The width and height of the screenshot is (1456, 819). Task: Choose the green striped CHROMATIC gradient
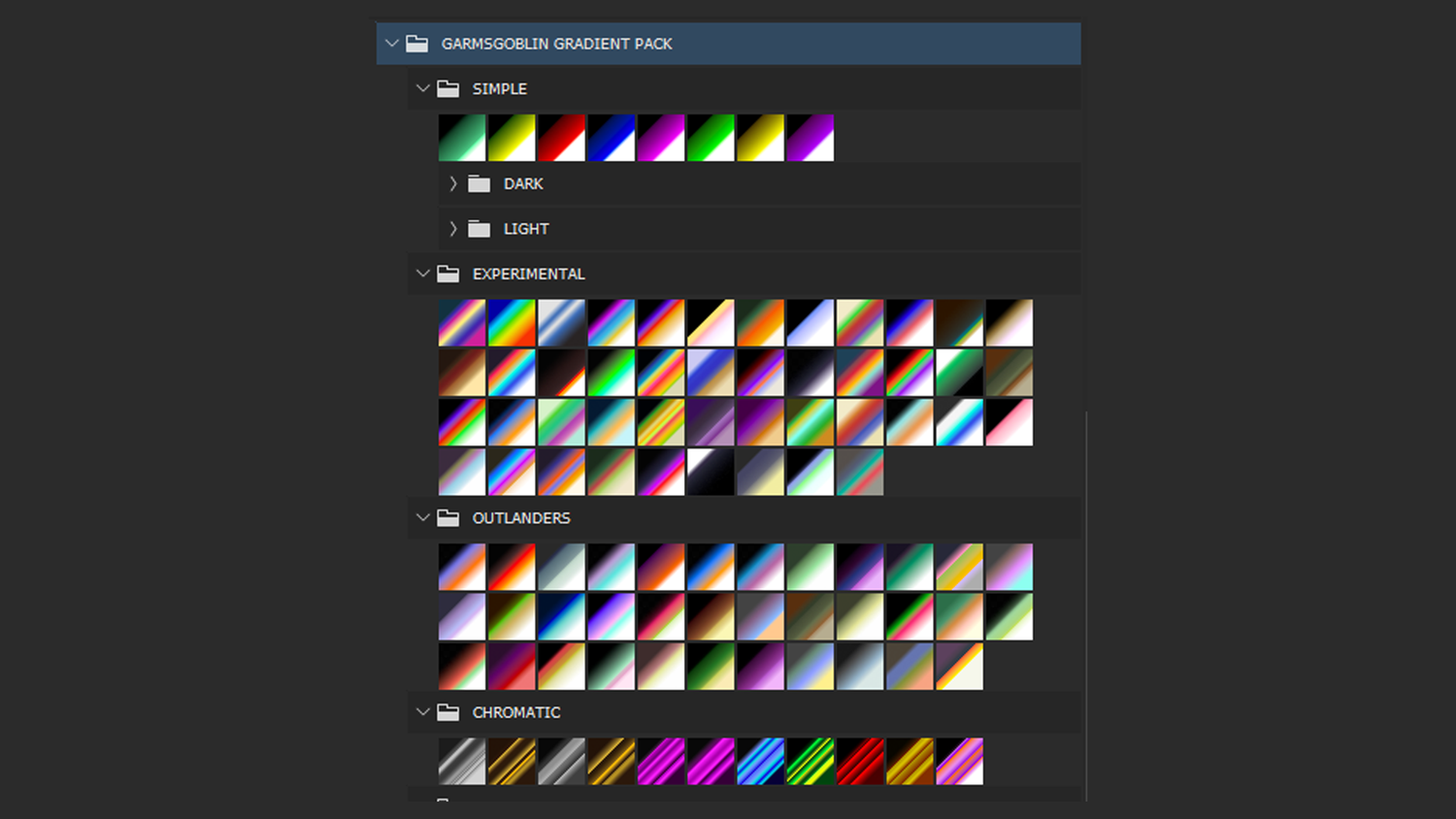811,762
